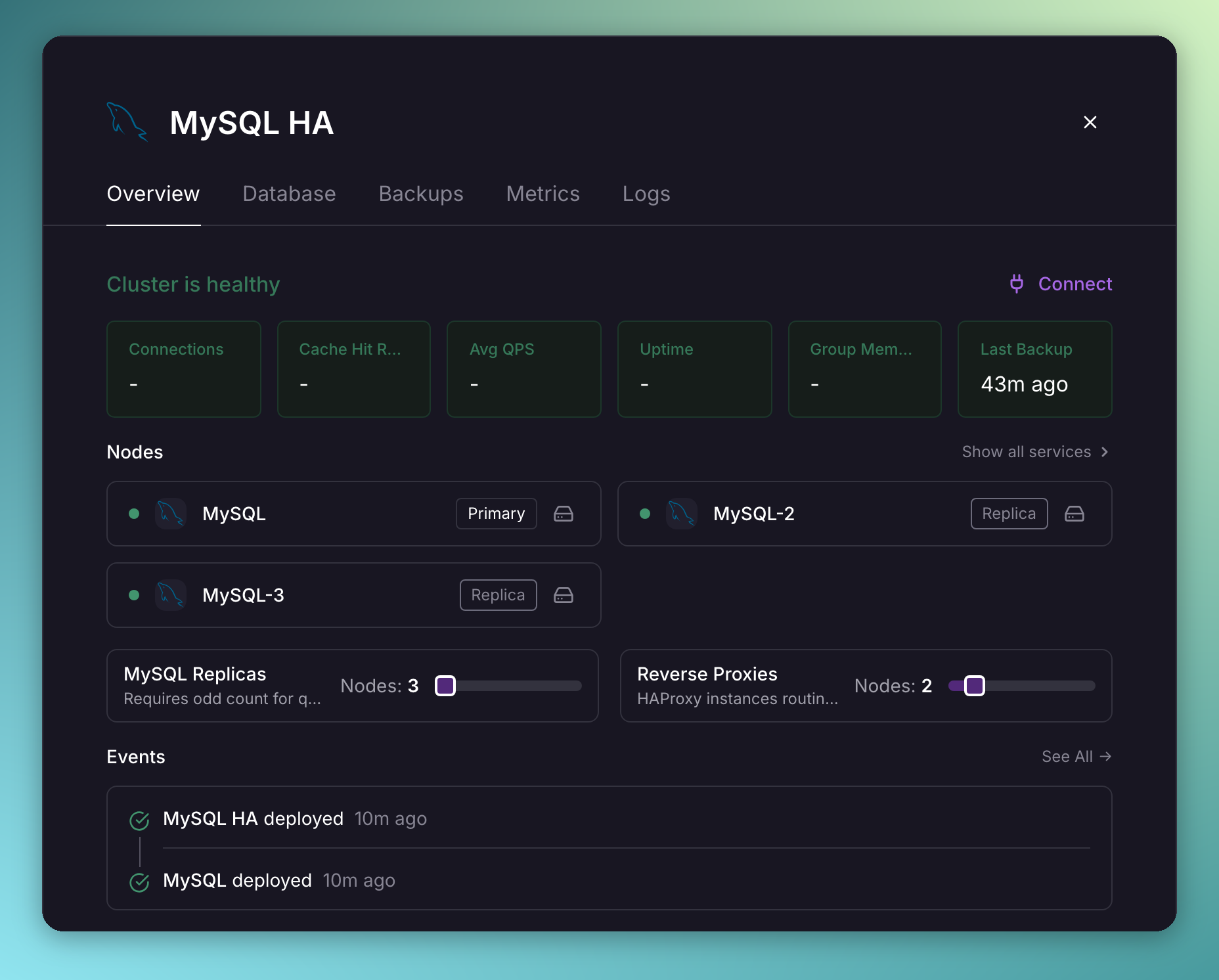Select the MySQL-2 node name text

pos(754,514)
